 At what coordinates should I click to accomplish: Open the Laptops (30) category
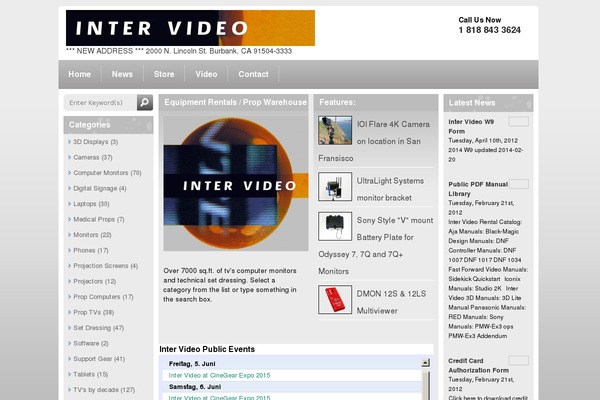(91, 204)
